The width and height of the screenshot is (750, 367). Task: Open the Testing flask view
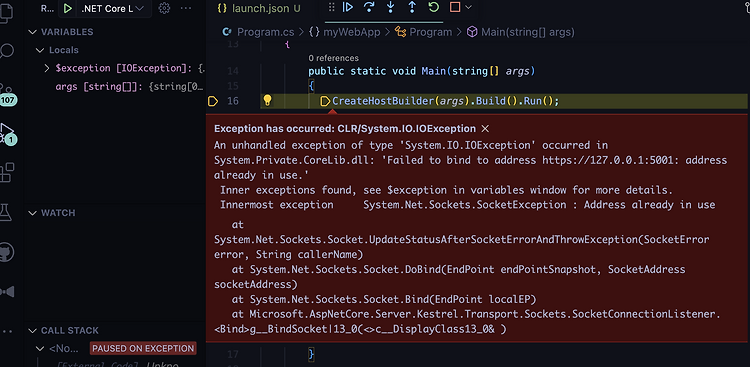click(6, 212)
